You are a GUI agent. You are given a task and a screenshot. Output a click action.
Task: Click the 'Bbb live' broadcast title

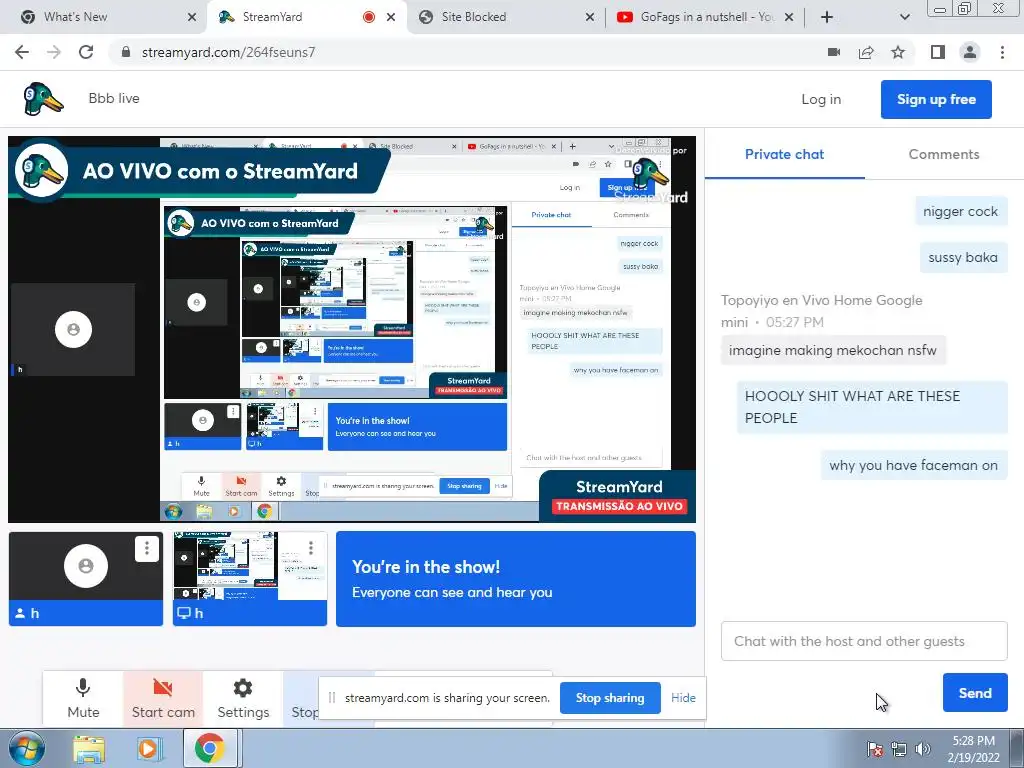point(114,99)
